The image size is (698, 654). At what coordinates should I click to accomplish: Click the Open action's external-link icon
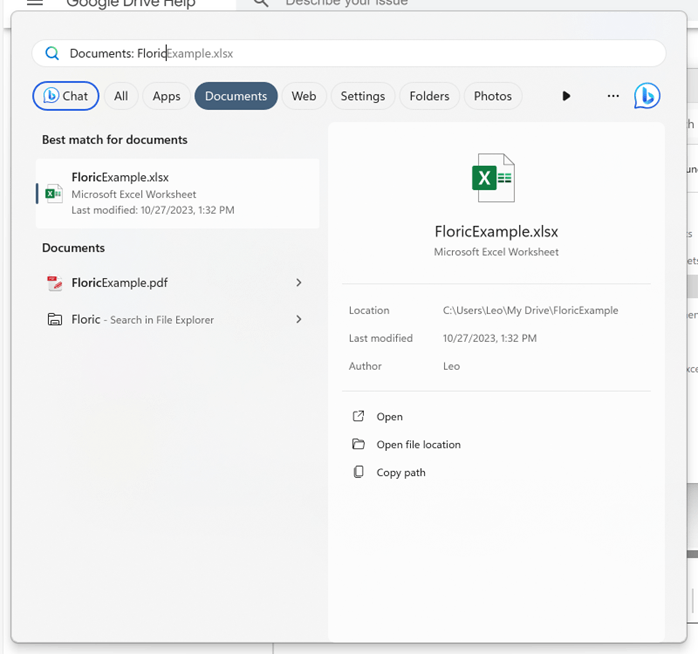358,416
